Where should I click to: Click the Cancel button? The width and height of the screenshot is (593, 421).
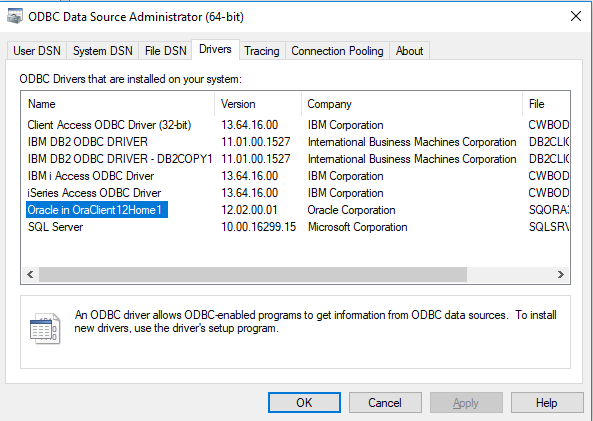click(385, 402)
